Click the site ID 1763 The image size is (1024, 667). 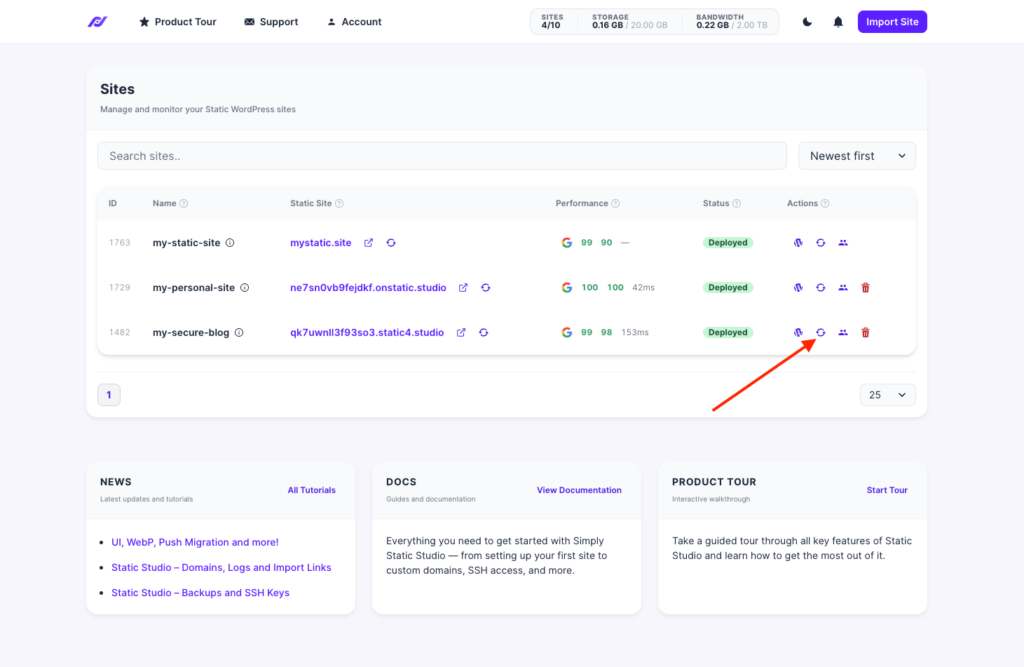point(120,242)
